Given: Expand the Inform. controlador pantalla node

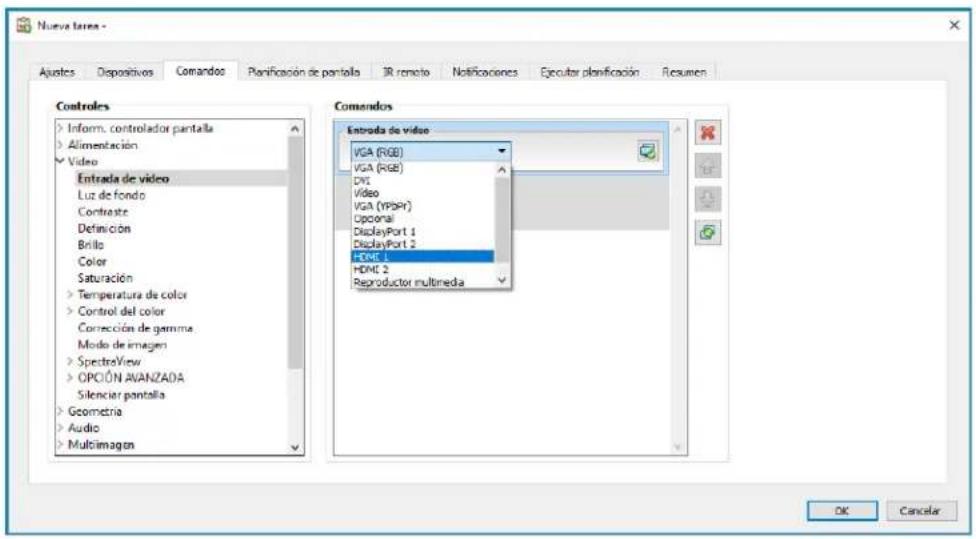Looking at the screenshot, I should coord(60,128).
